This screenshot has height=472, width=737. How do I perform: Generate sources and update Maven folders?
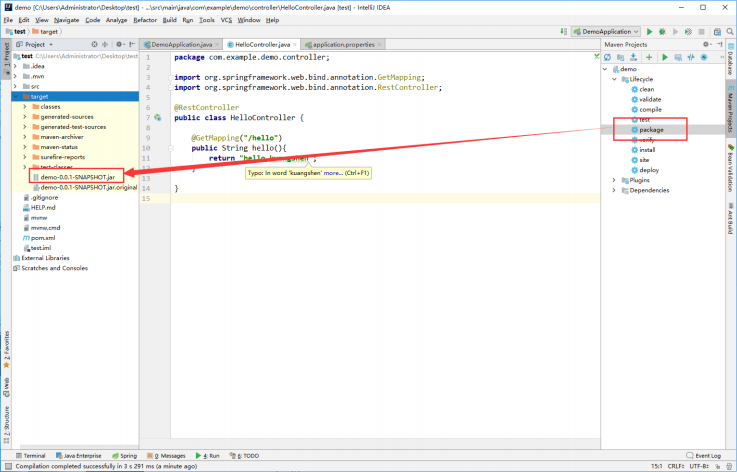(620, 57)
